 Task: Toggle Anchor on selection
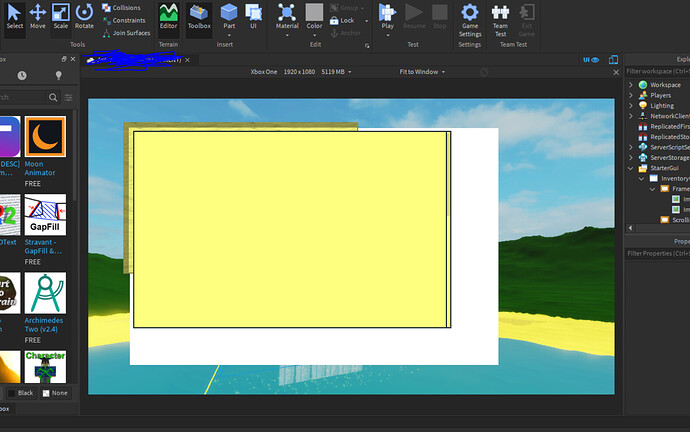pyautogui.click(x=345, y=33)
